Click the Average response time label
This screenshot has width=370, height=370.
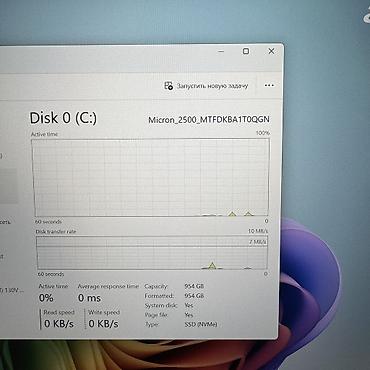point(108,286)
